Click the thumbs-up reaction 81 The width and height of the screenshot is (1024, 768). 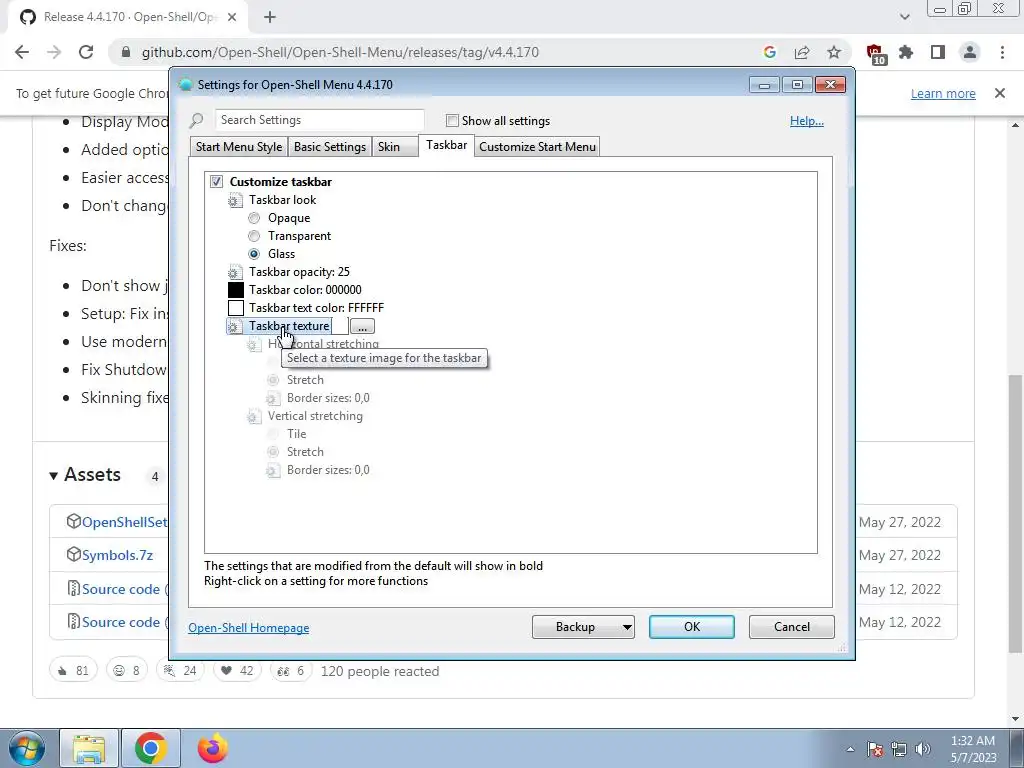[x=73, y=671]
